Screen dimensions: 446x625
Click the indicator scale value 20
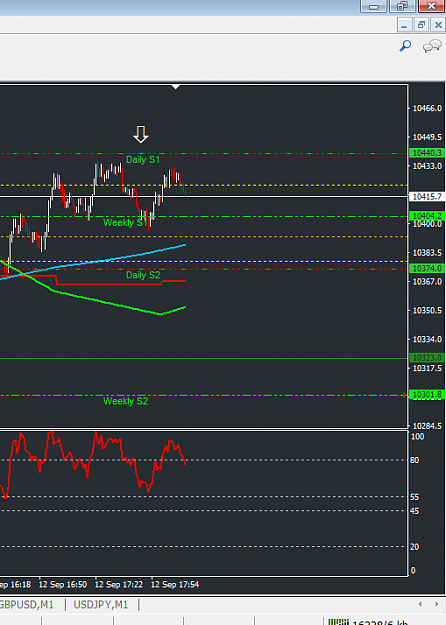pos(415,547)
